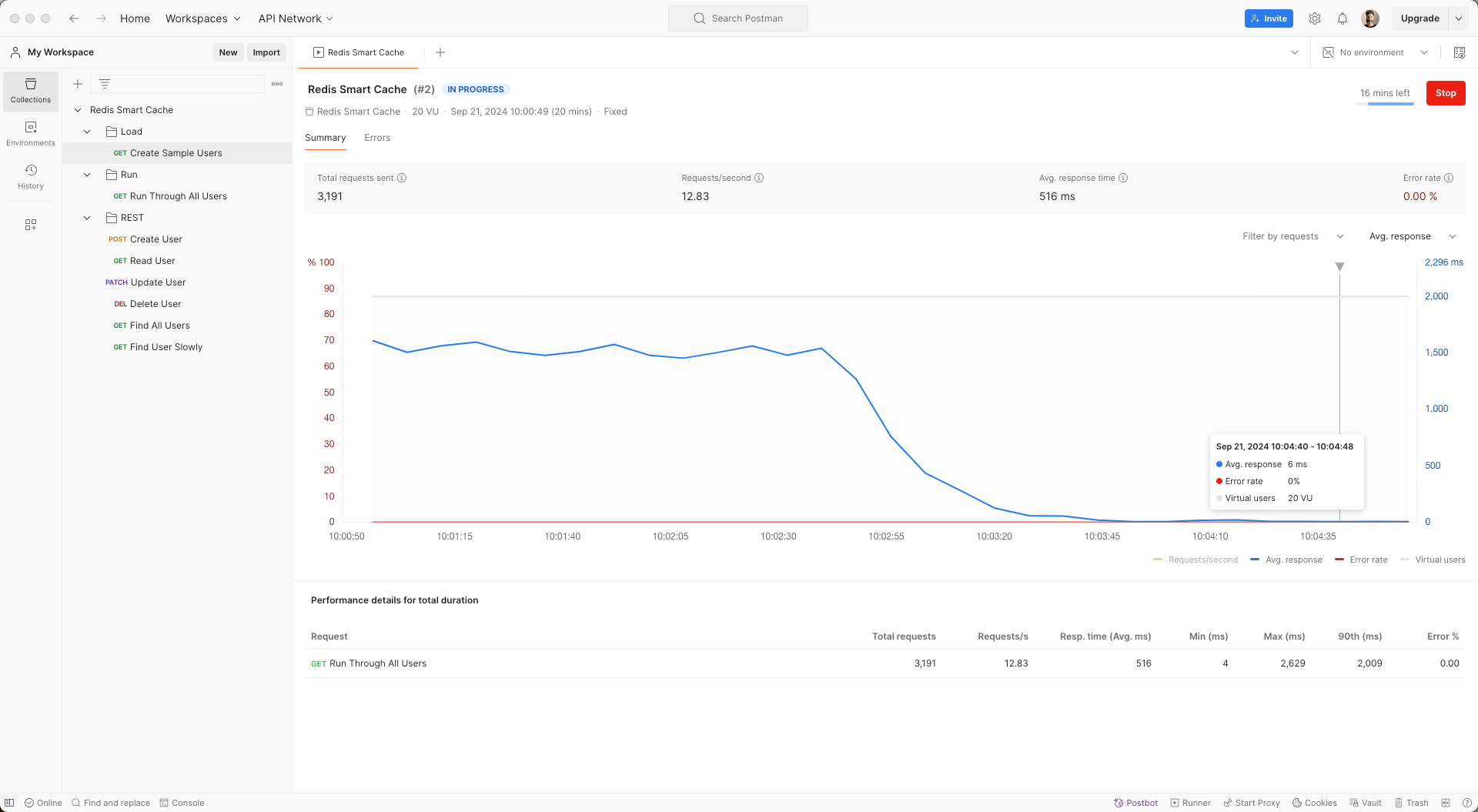Open the Avg. response metric dropdown
The width and height of the screenshot is (1478, 812).
[1413, 236]
